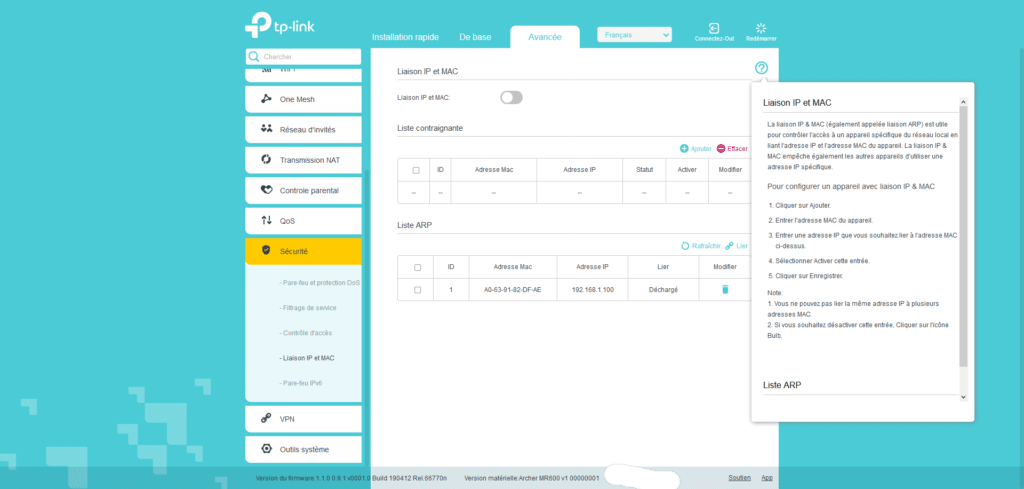Click the Effacer minus icon
This screenshot has width=1024, height=489.
pos(721,148)
